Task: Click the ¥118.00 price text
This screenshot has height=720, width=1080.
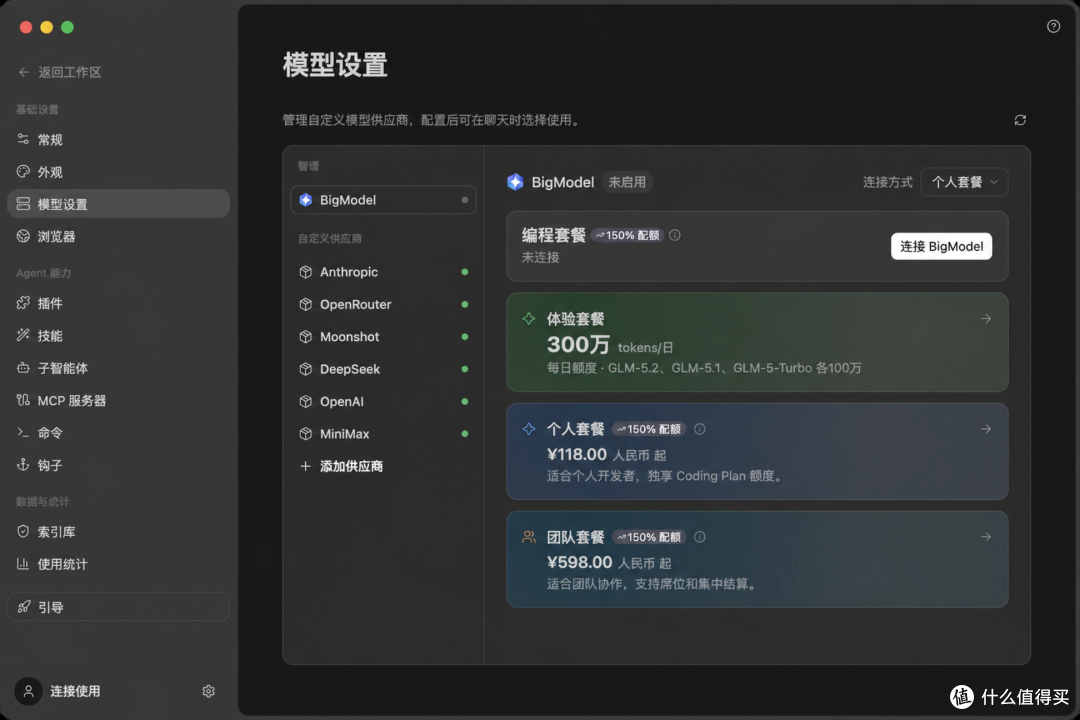Action: [577, 454]
